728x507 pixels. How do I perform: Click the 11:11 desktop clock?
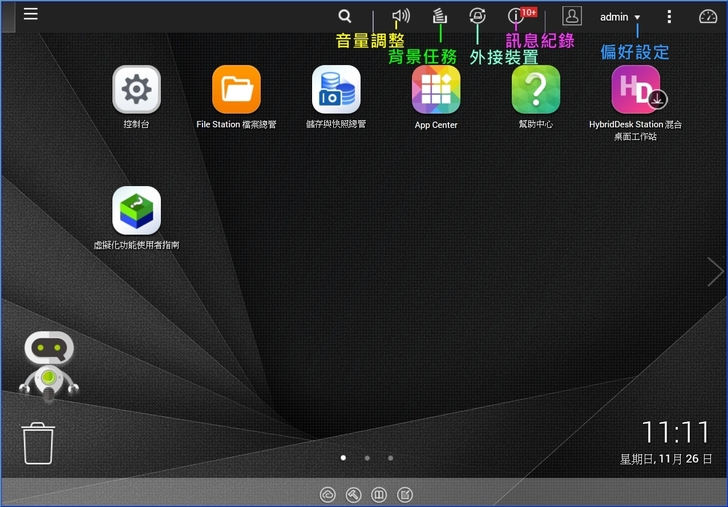676,432
